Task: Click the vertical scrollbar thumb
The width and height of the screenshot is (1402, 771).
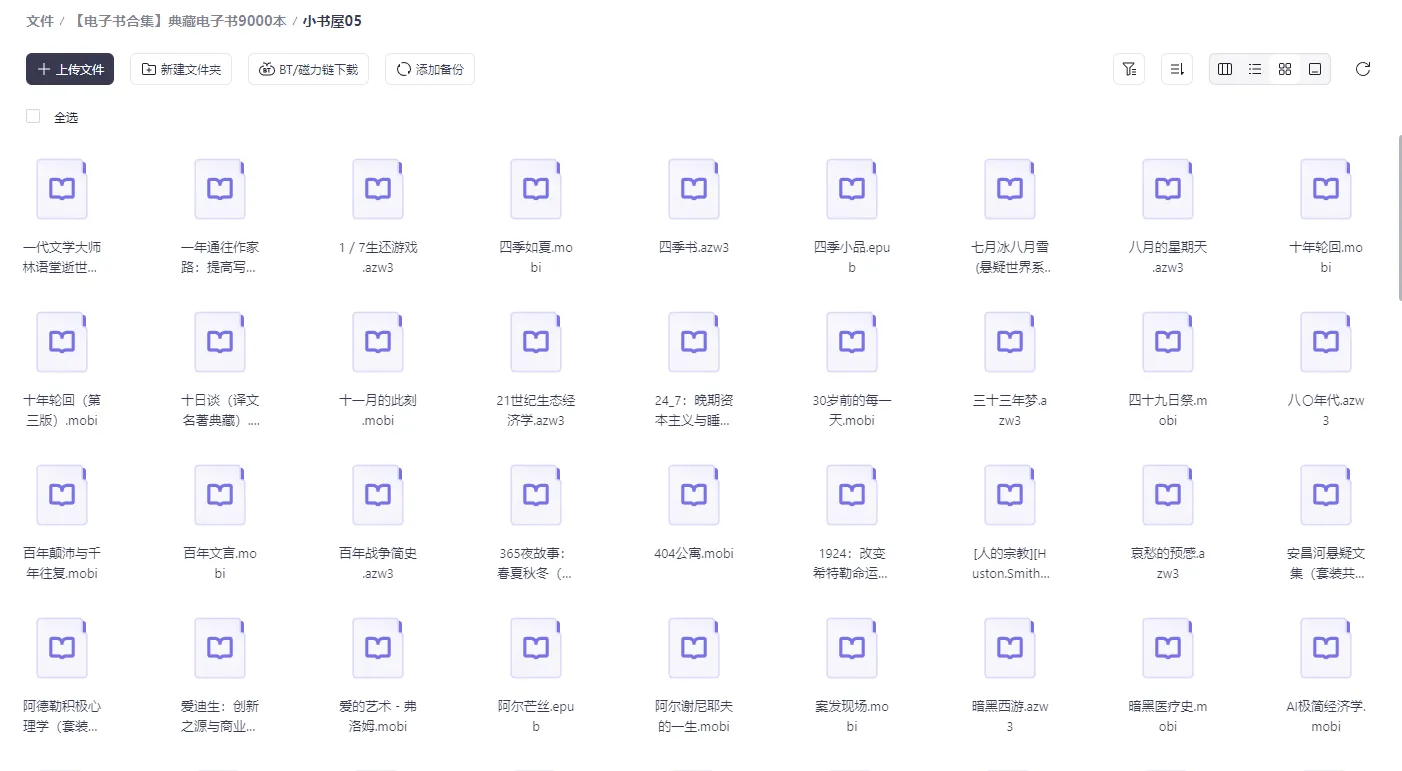Action: (1399, 216)
